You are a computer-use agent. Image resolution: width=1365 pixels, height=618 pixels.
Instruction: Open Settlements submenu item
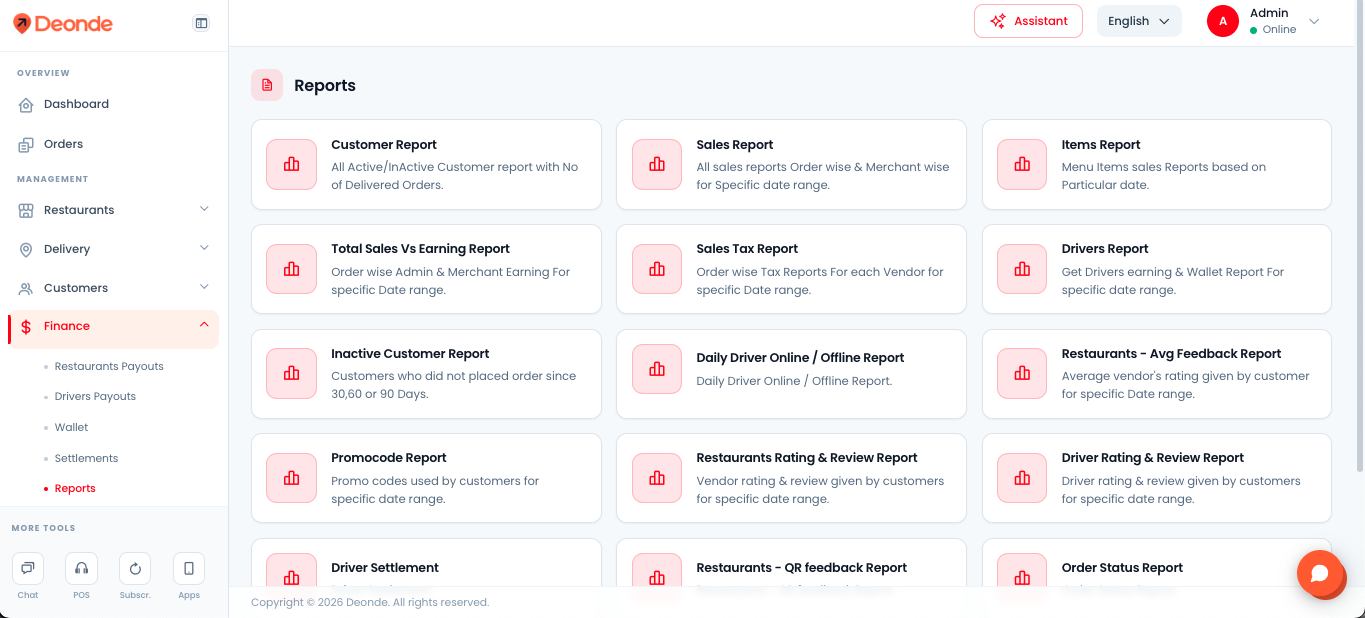(86, 458)
